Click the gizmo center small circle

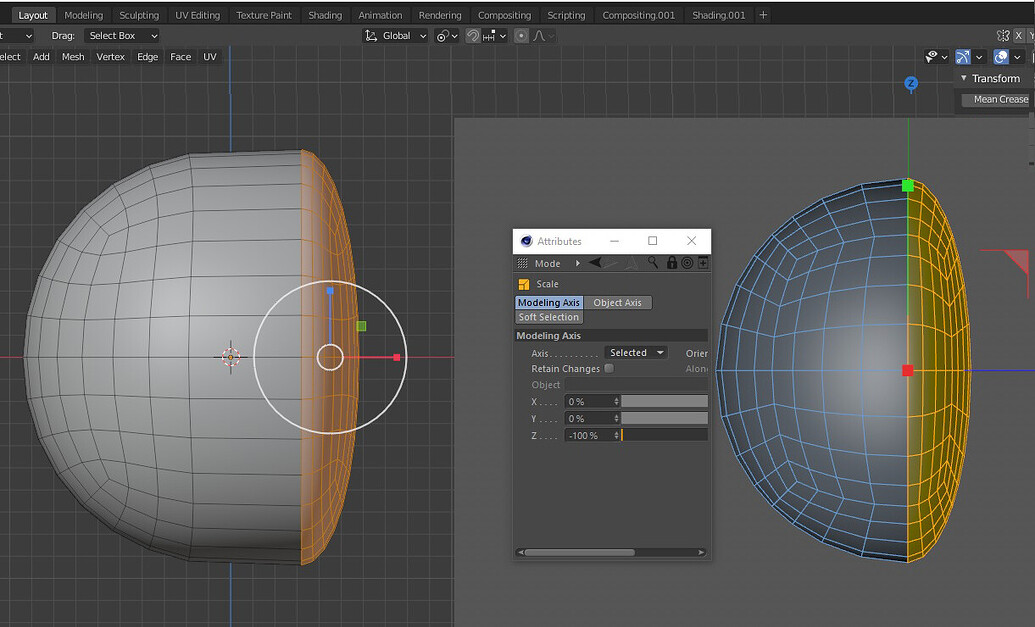pos(330,358)
